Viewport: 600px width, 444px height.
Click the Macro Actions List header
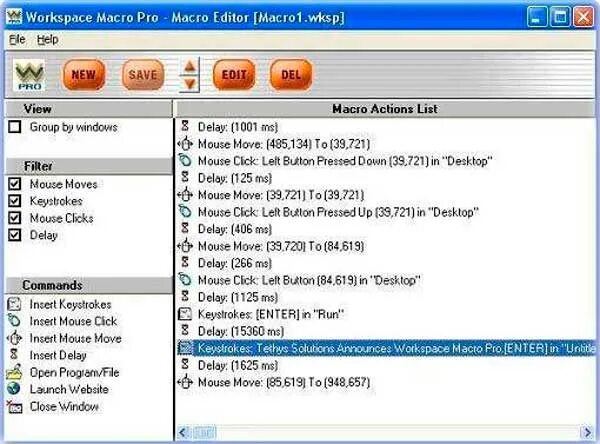point(385,109)
